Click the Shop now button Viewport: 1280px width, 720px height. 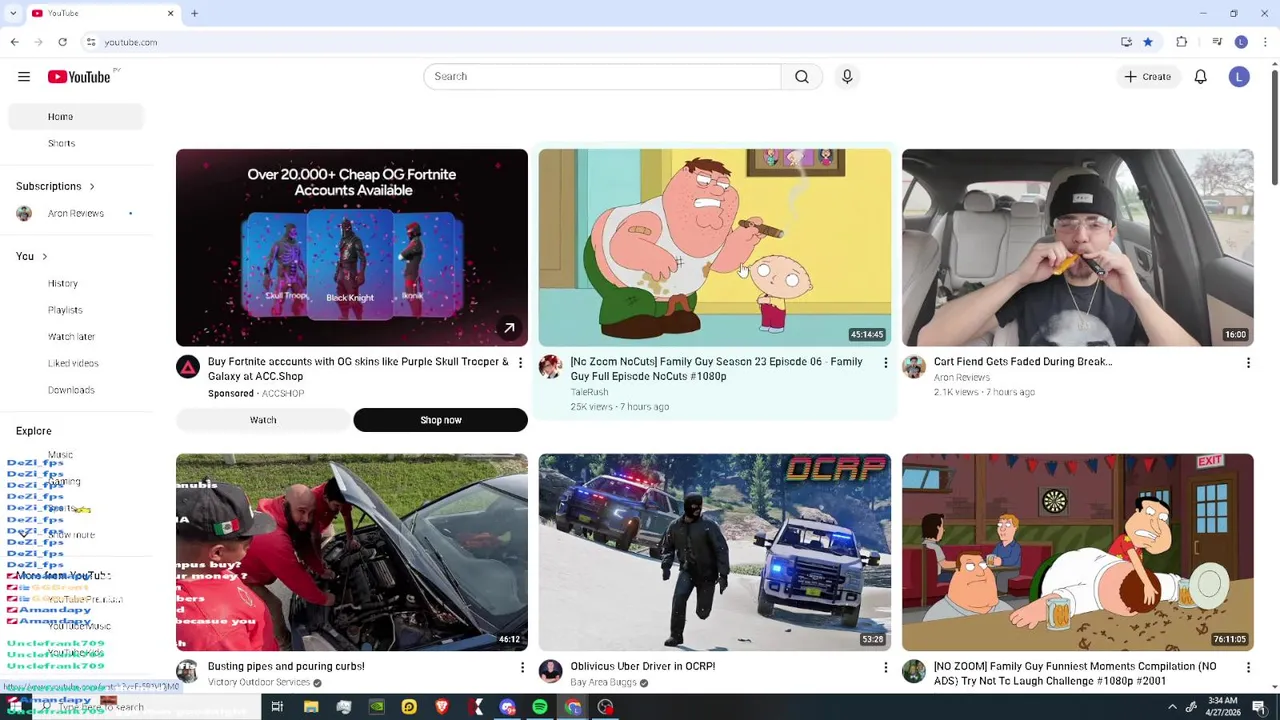tap(440, 420)
